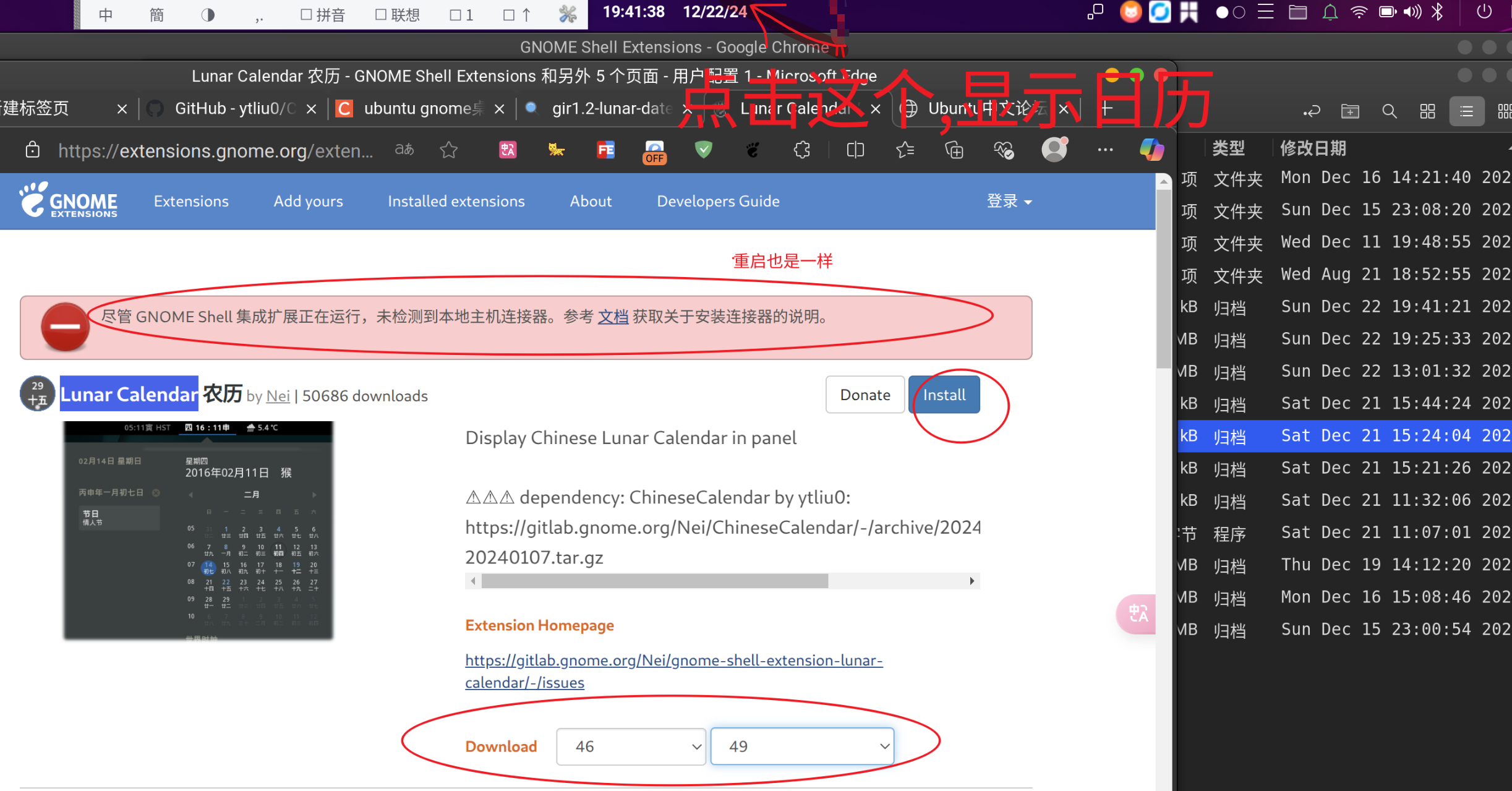1512x791 pixels.
Task: Click scrollbar right arrow under description
Action: click(x=972, y=581)
